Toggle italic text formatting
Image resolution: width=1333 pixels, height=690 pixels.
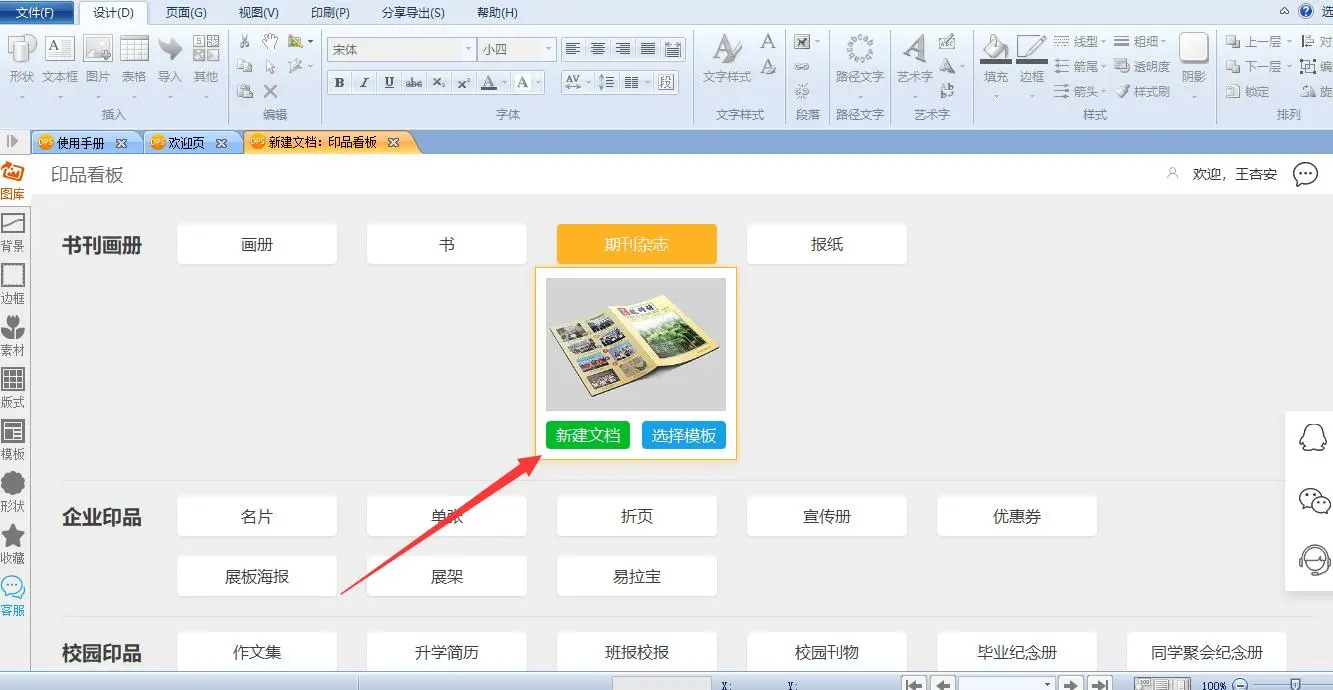(364, 83)
